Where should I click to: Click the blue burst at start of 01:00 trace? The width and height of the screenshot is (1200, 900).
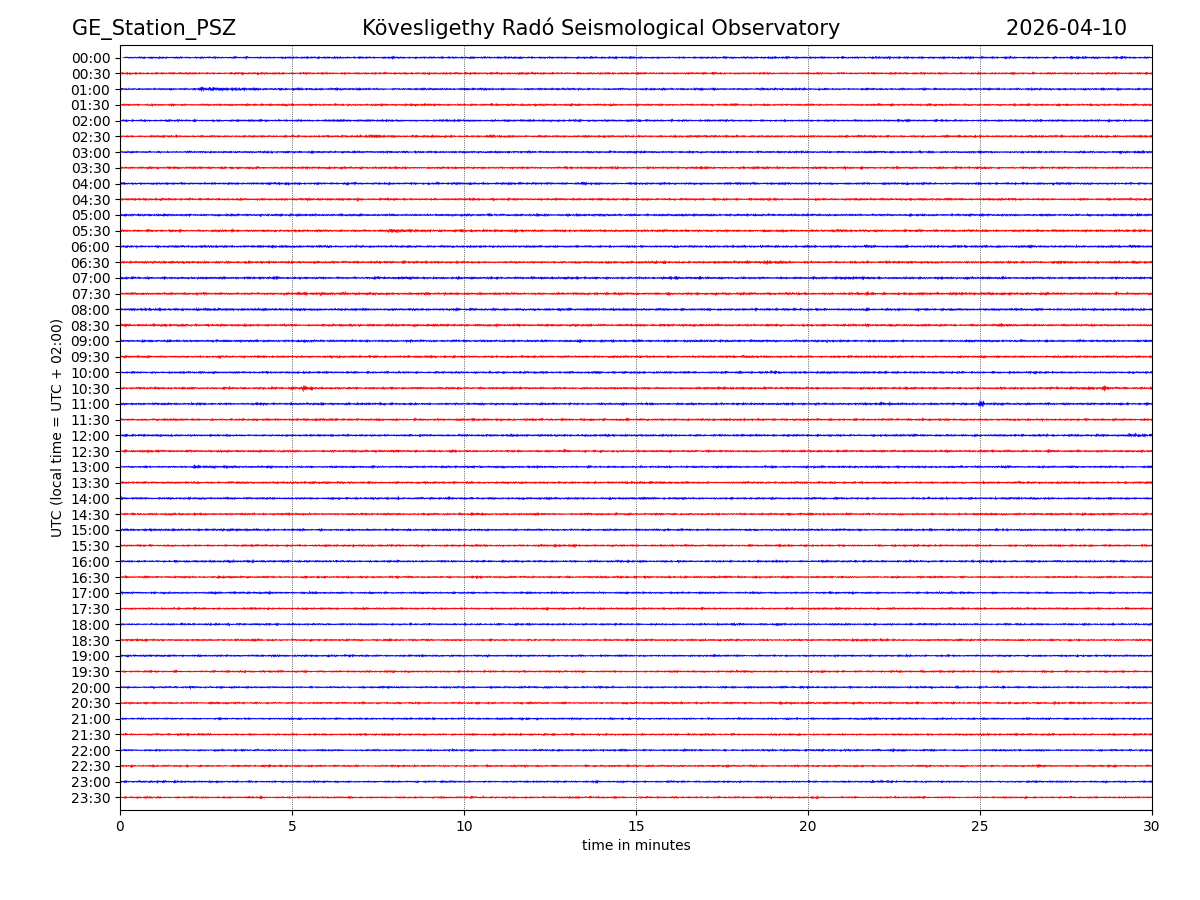(215, 89)
